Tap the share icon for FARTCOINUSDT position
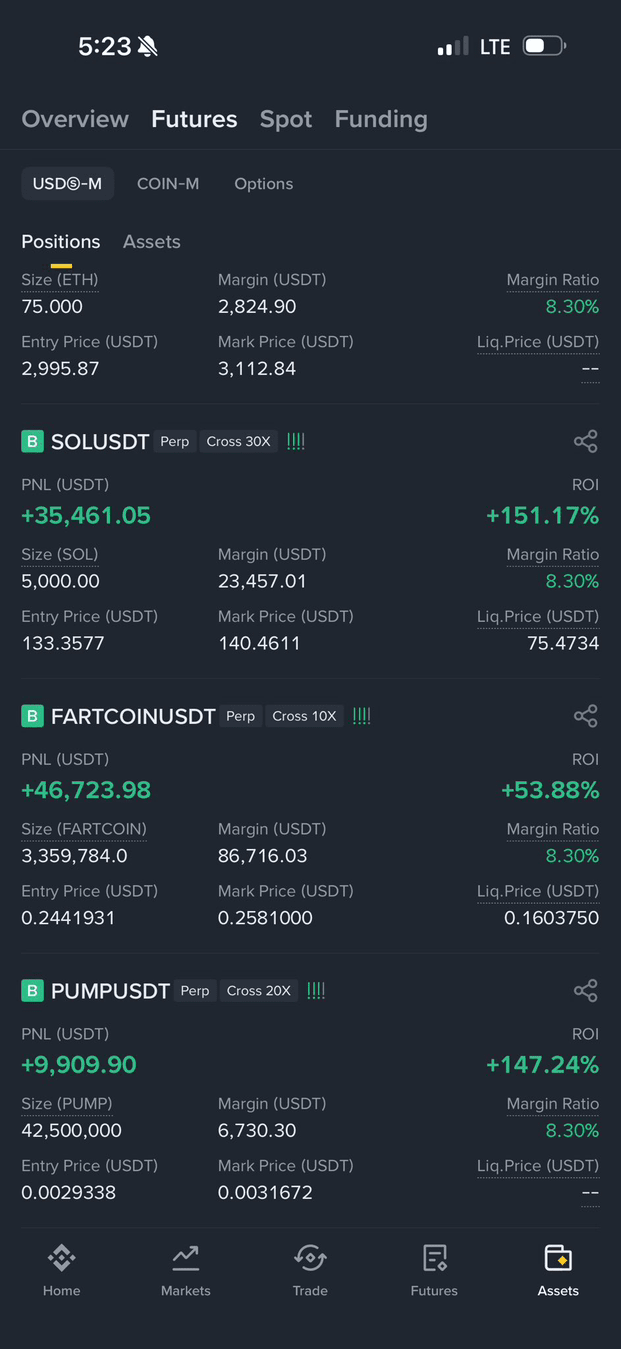 pos(585,716)
